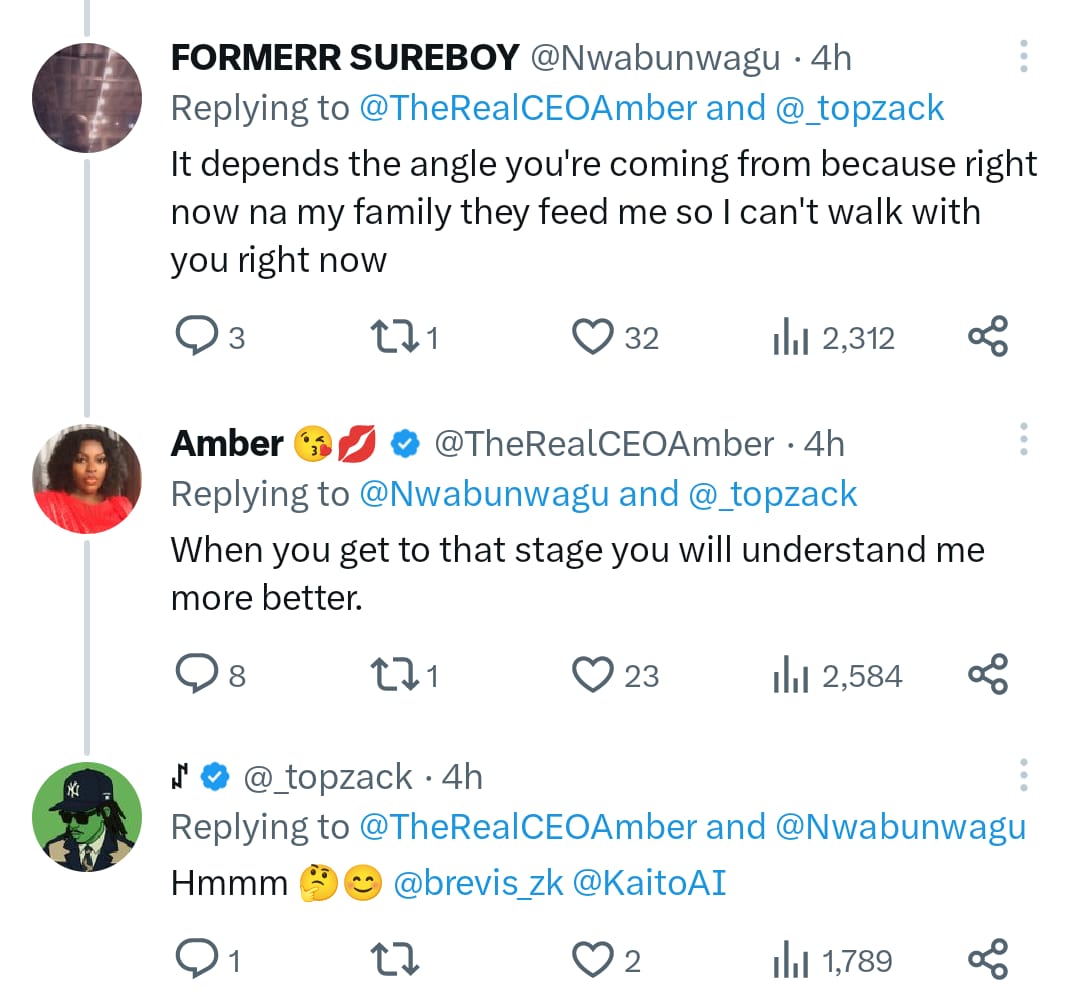Share Amber's tweet
The image size is (1068, 994).
click(x=988, y=676)
